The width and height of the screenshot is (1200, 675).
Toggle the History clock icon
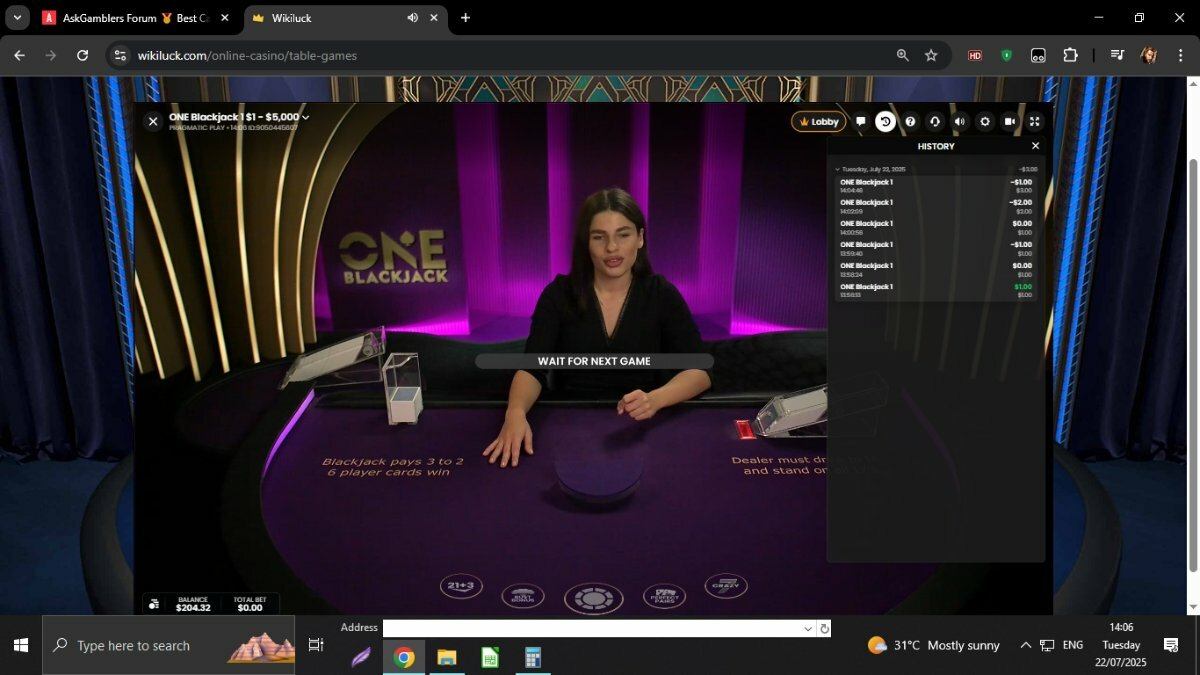point(885,121)
